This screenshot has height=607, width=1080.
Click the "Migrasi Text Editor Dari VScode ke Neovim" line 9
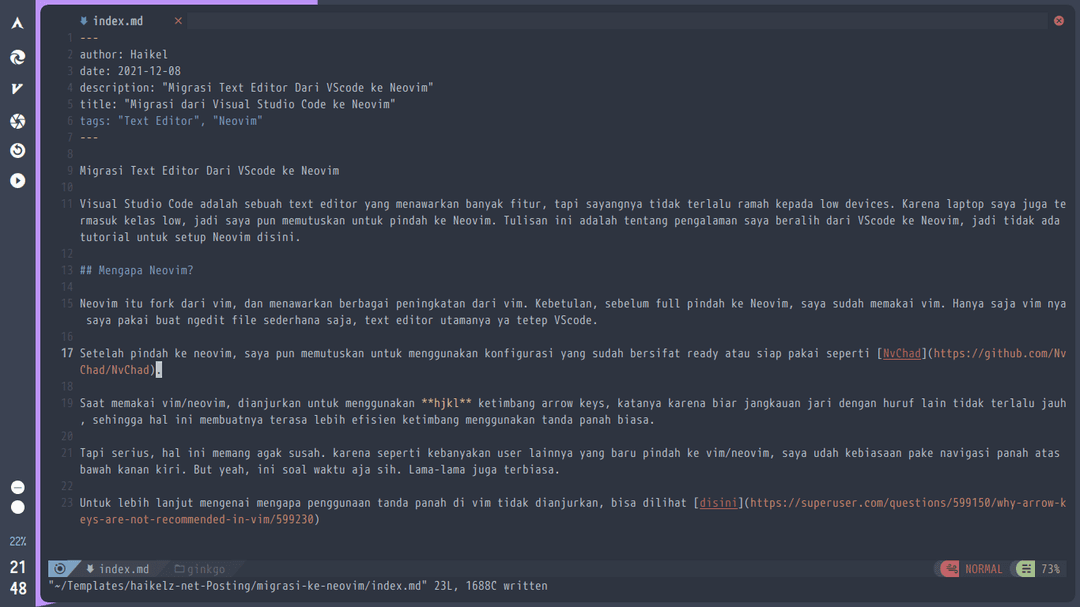pyautogui.click(x=209, y=171)
